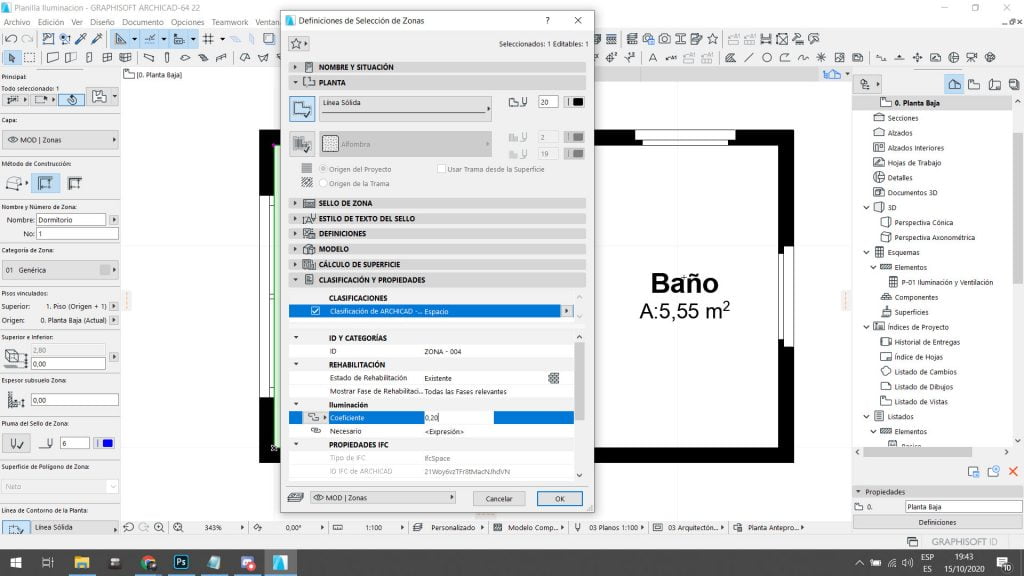This screenshot has height=576, width=1024.
Task: Click the Cancelar button
Action: click(x=499, y=498)
